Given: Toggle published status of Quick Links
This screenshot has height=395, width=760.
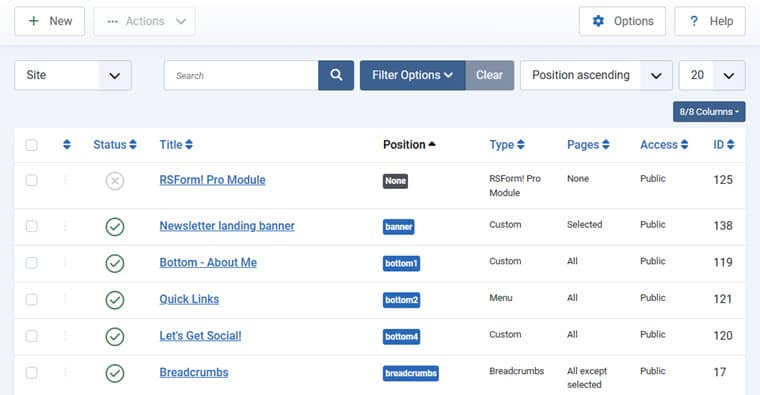Looking at the screenshot, I should 115,300.
